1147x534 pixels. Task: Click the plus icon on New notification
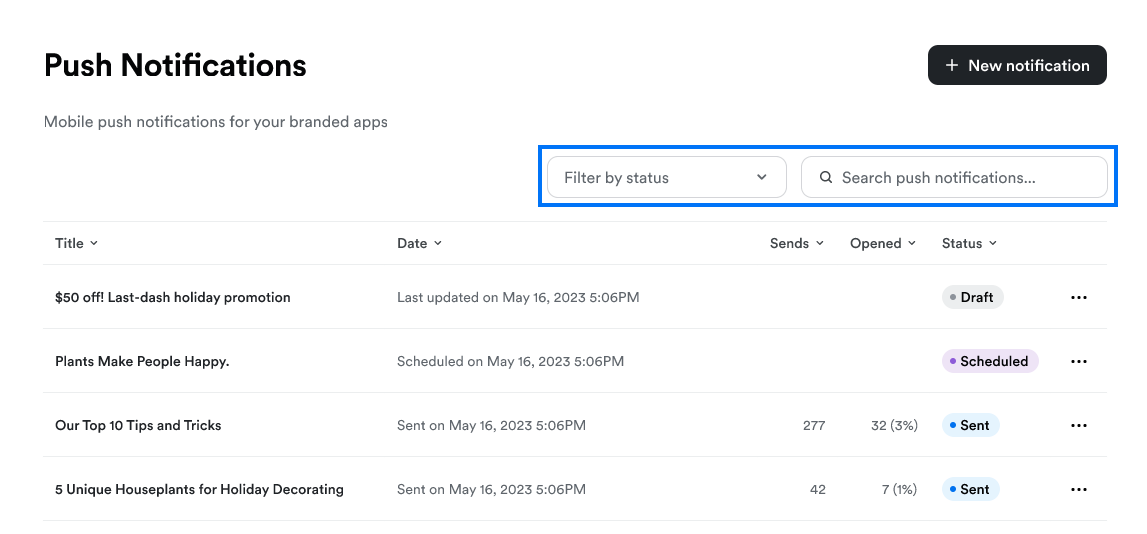pyautogui.click(x=951, y=65)
